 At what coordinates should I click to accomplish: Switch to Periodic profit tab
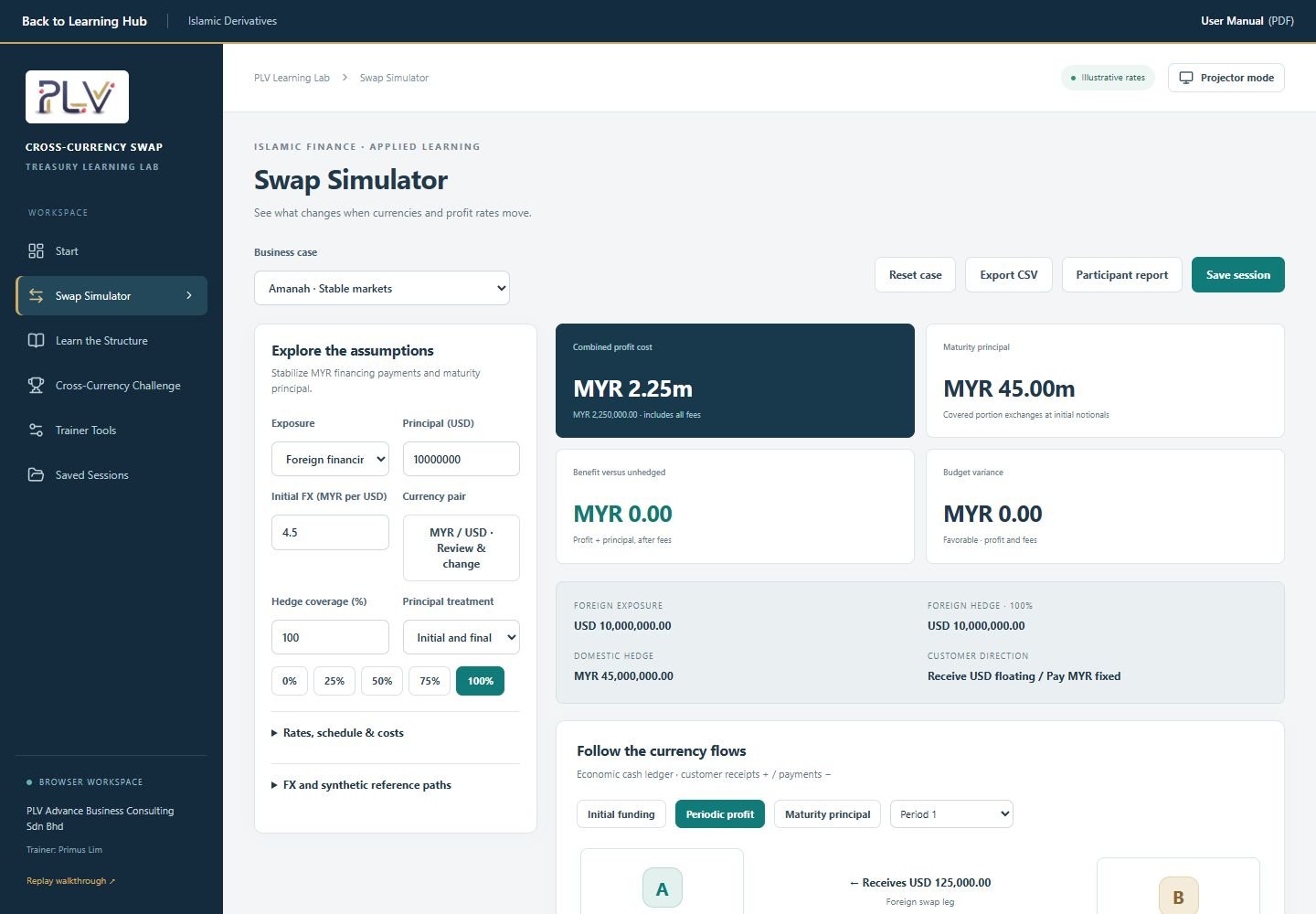pos(719,813)
